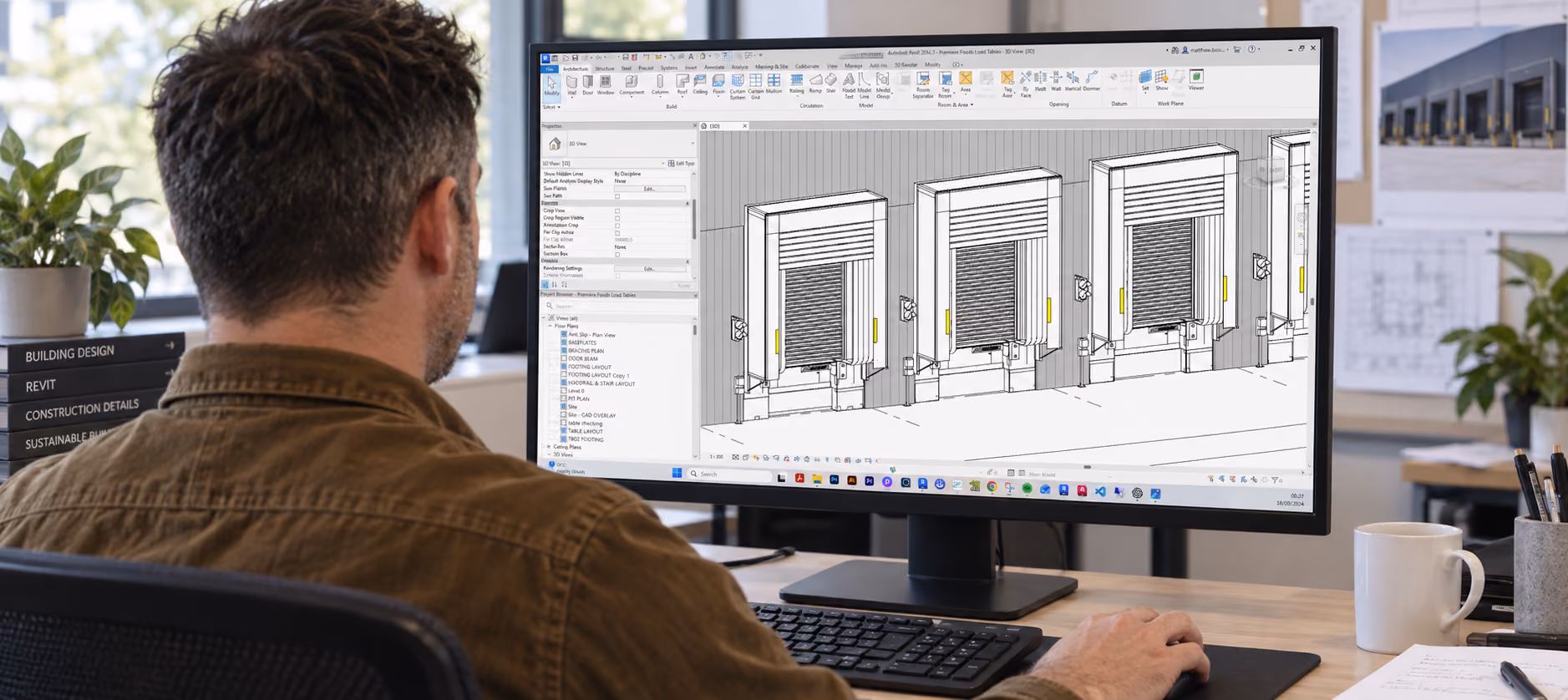The image size is (1568, 700).
Task: Expand the Room & Area panel dropdown
Action: (955, 105)
